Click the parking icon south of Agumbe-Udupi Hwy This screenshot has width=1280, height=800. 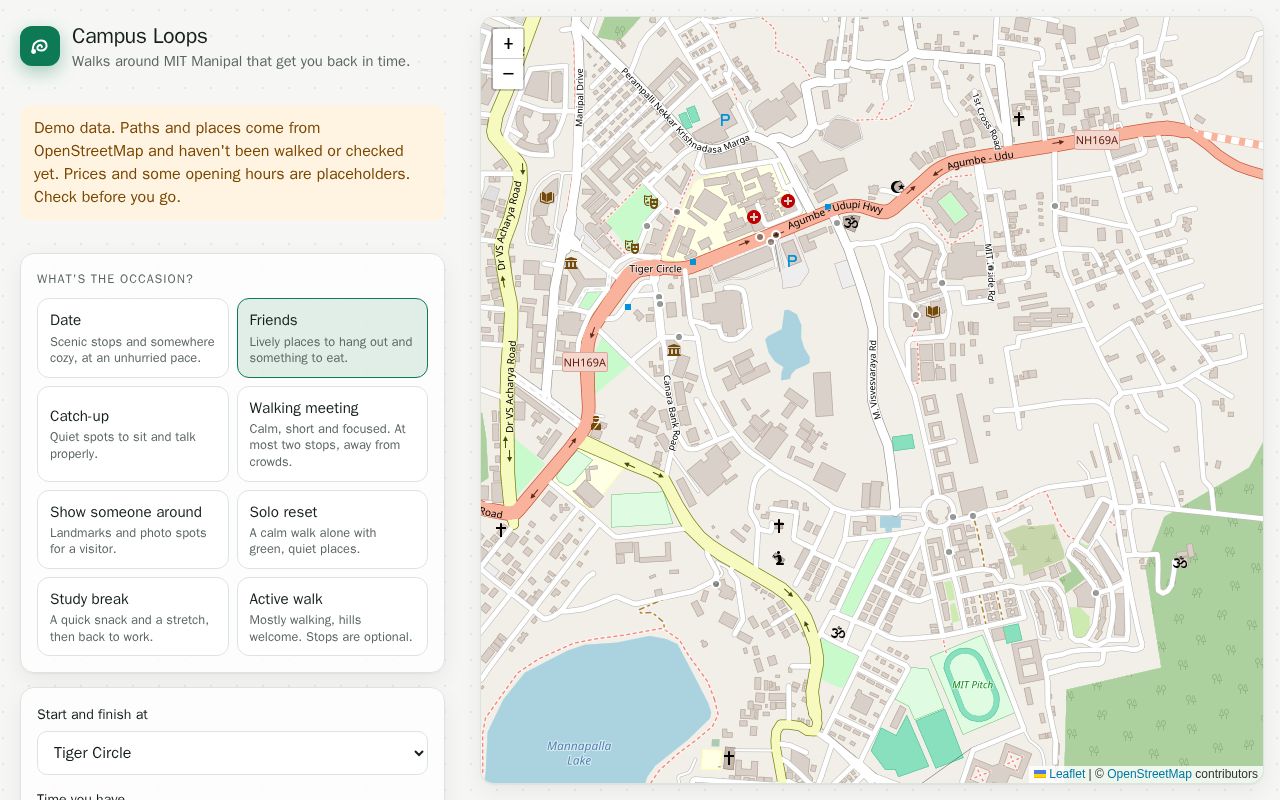coord(792,261)
